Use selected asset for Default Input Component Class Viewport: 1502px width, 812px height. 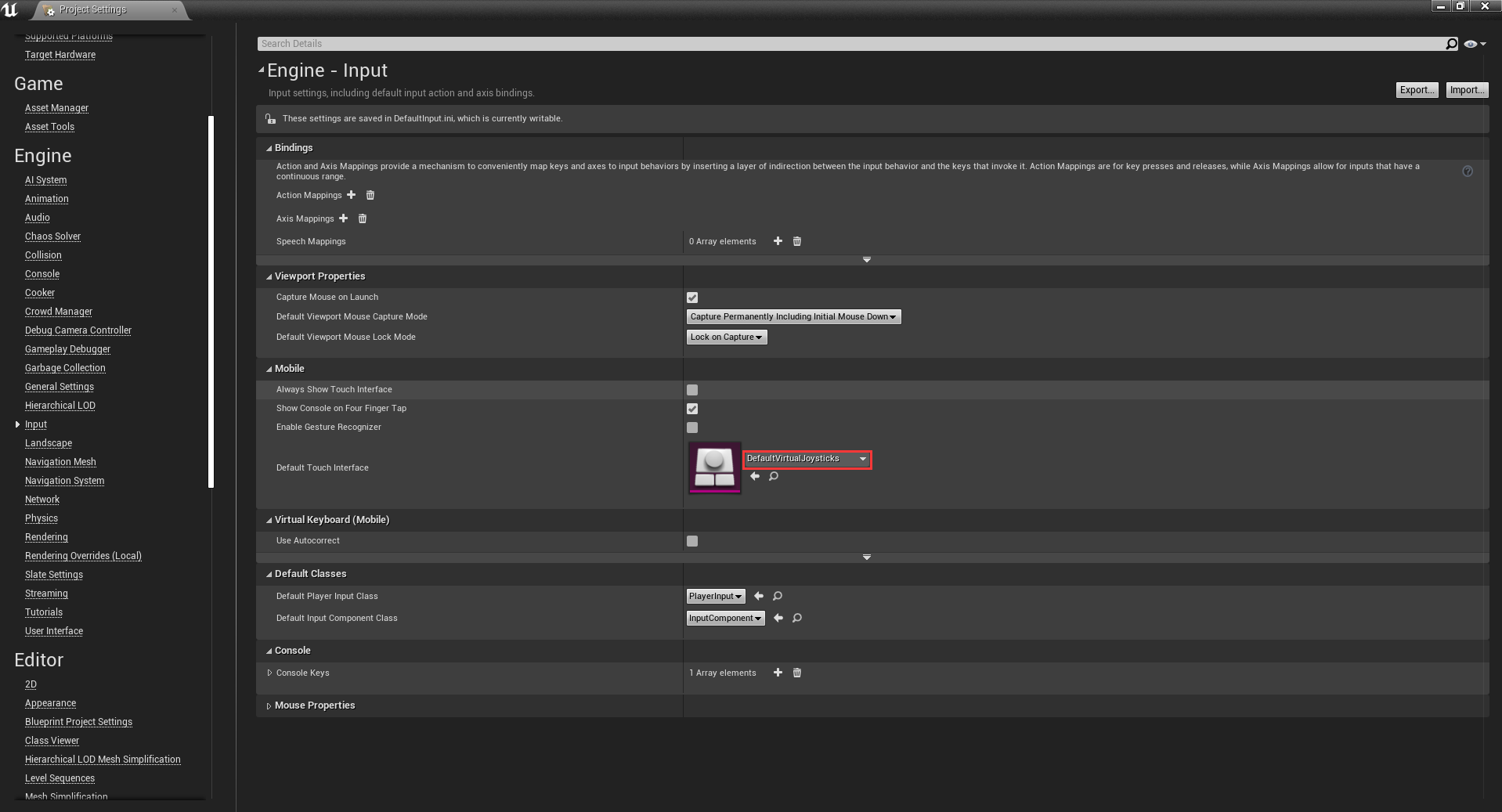[778, 618]
